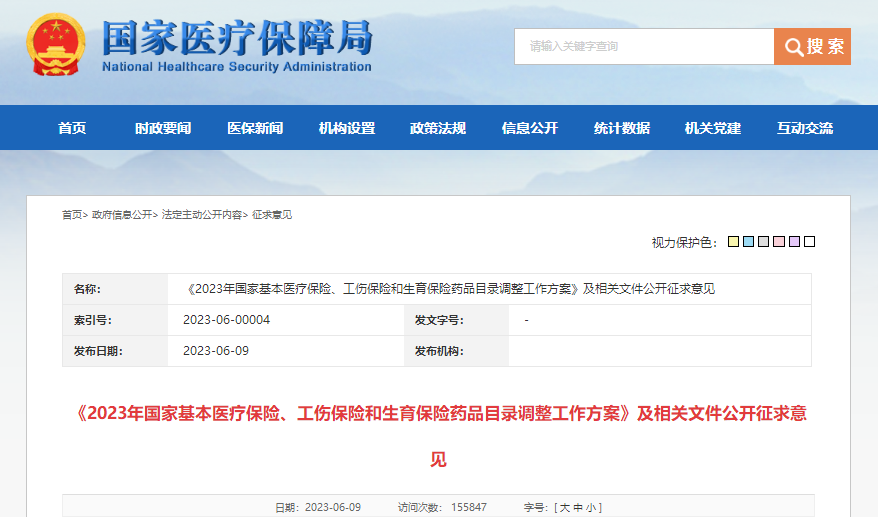Select 统计数据 in the navigation bar
878x517 pixels.
(x=622, y=128)
